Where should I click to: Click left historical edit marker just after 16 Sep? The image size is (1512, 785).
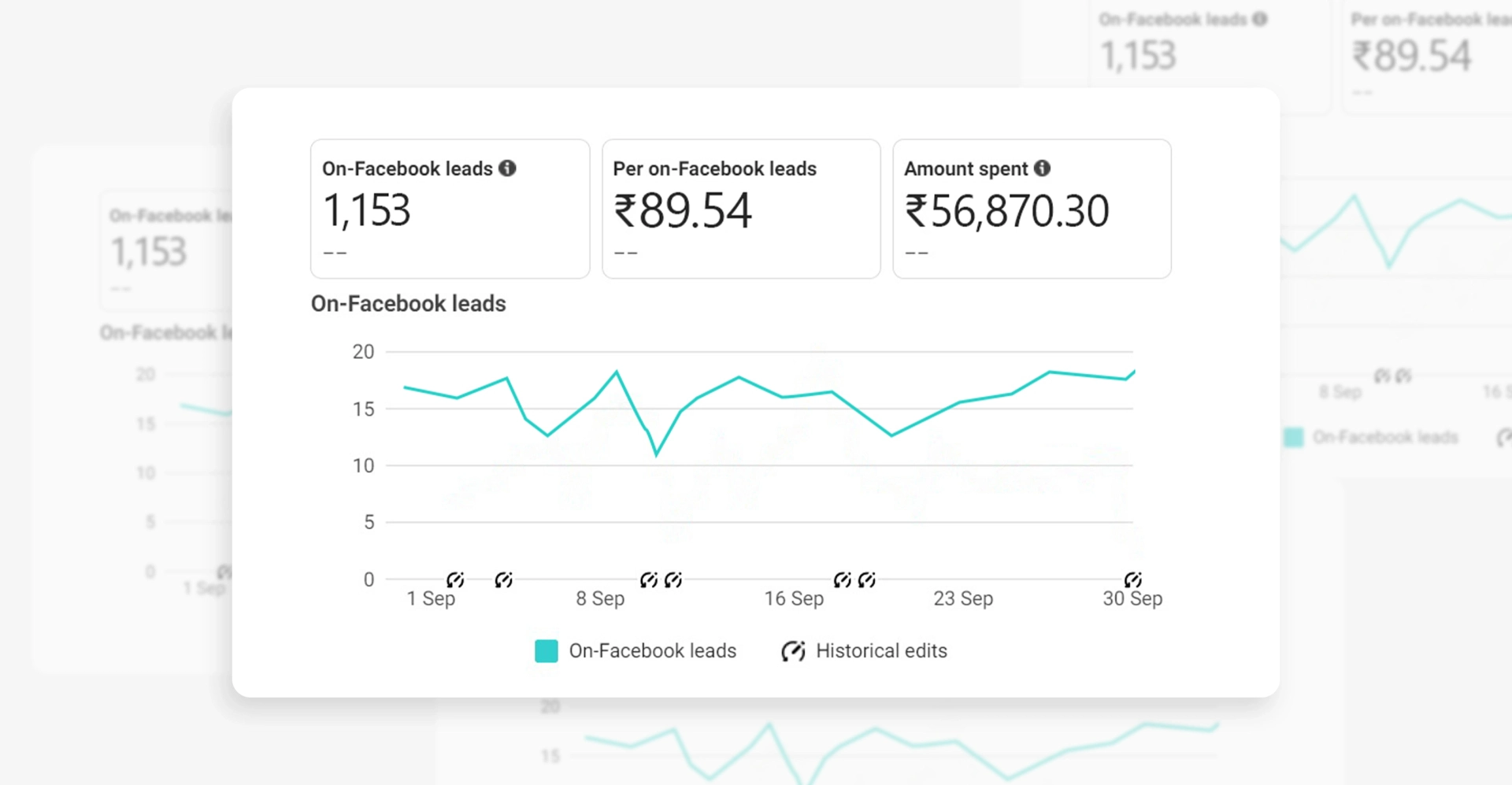pyautogui.click(x=843, y=580)
